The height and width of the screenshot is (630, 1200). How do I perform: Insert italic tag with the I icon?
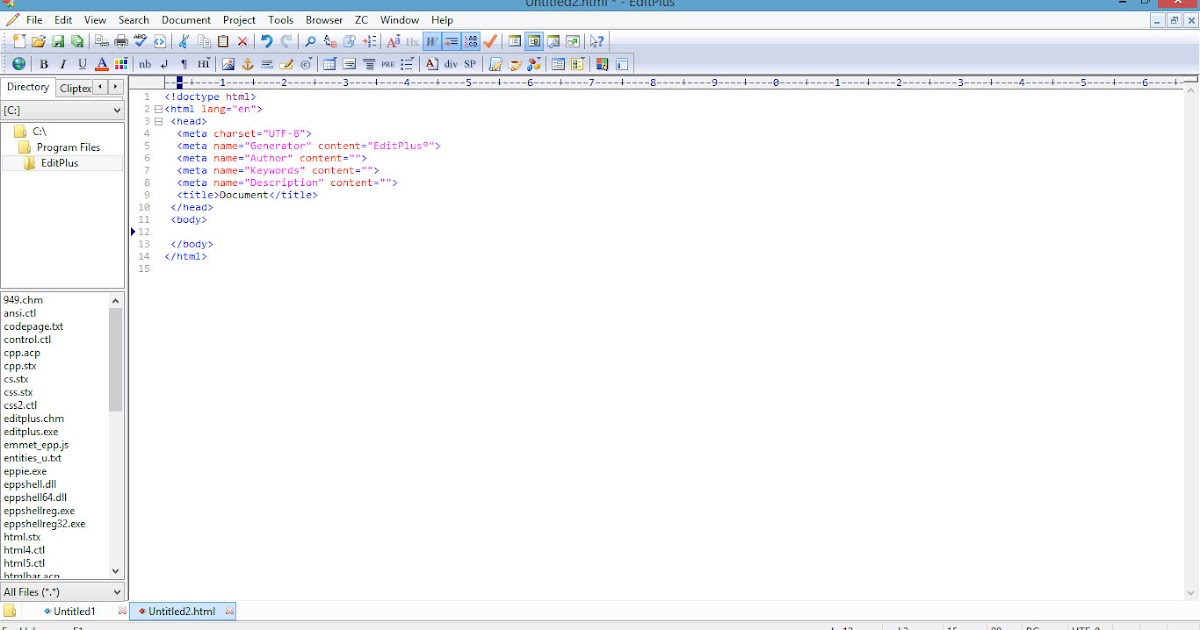63,64
